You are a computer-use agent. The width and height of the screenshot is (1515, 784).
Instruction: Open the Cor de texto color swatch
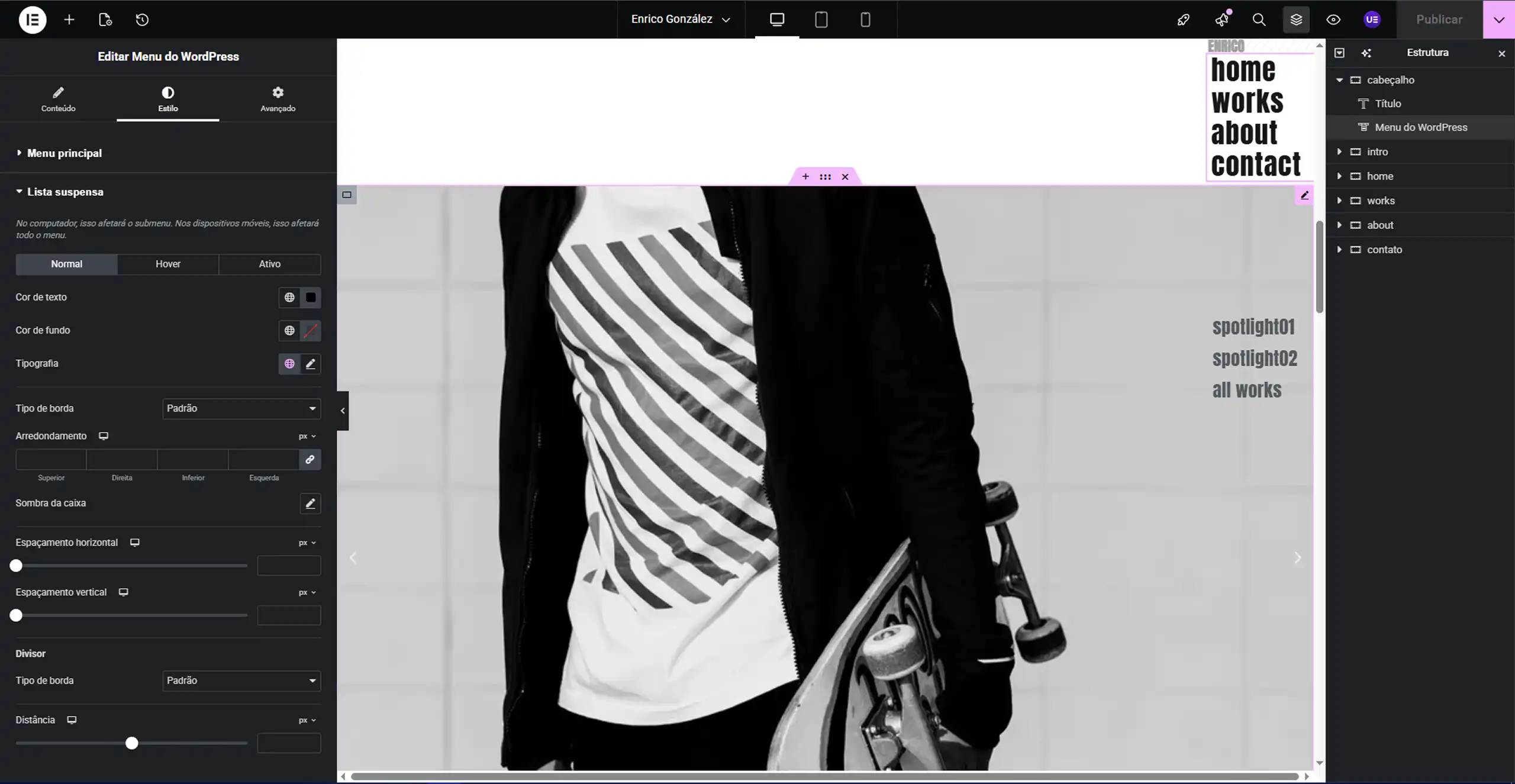(x=311, y=298)
